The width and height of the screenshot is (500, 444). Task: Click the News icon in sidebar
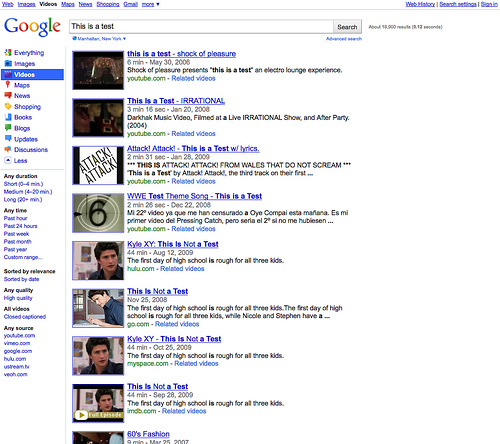pos(8,95)
